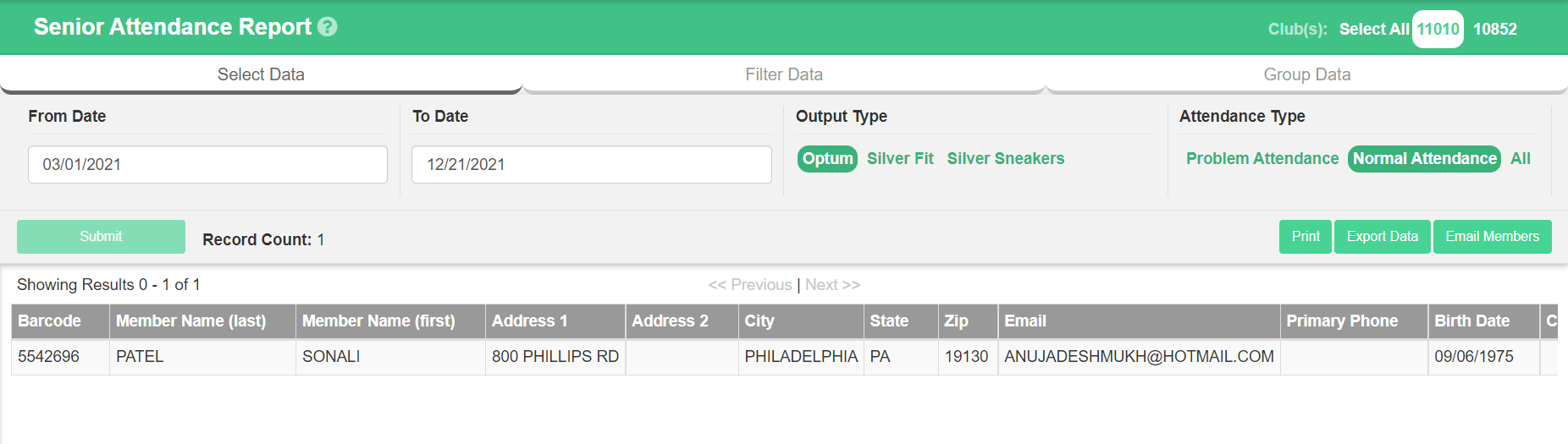Open Email Members
The image size is (1568, 444).
click(x=1493, y=237)
